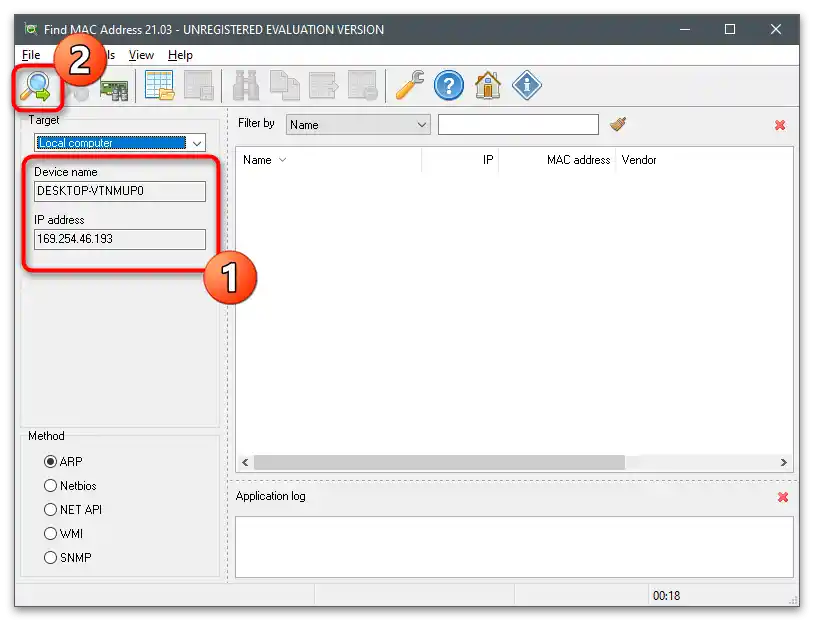The height and width of the screenshot is (621, 814).
Task: Clear the filter with the broom icon
Action: pos(618,124)
